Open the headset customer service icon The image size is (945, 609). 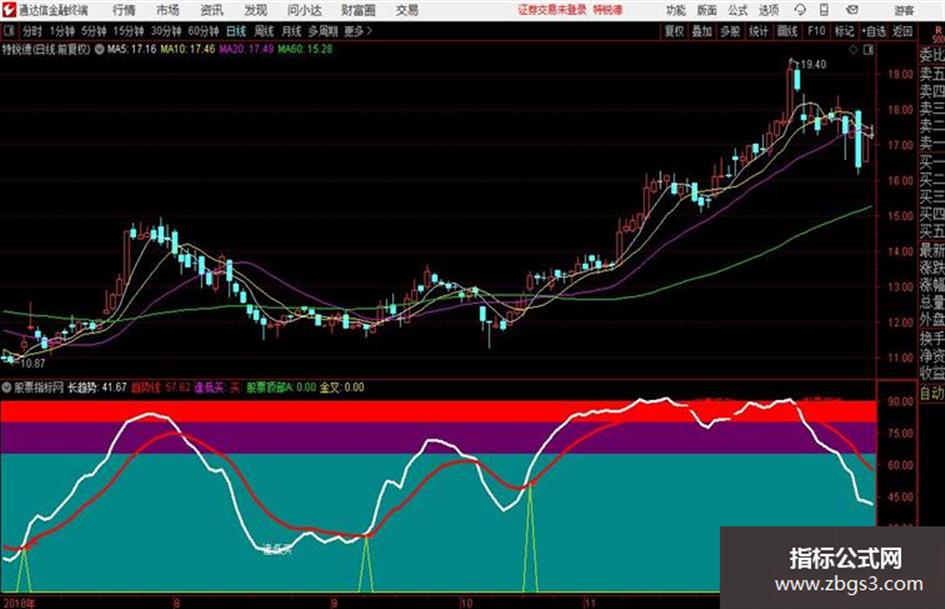pyautogui.click(x=800, y=10)
